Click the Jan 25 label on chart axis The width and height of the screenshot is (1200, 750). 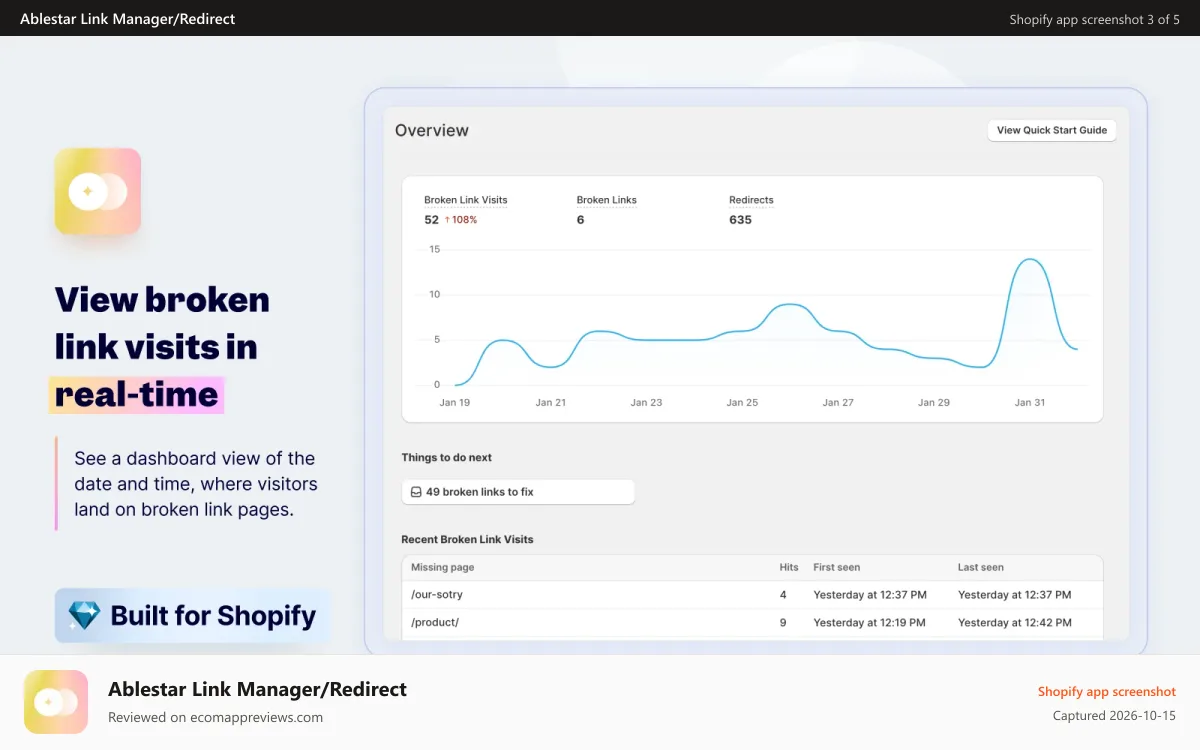point(742,402)
